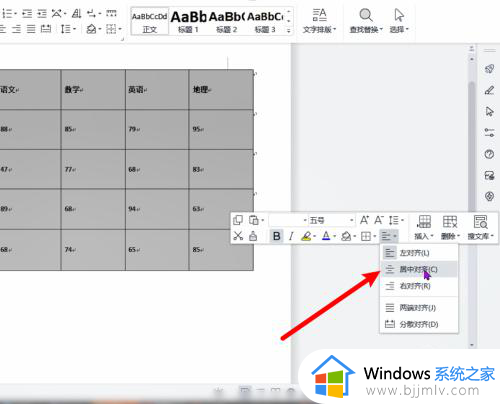Click the mini toolbar alignment icon
Viewport: 500px width, 404px height.
pyautogui.click(x=386, y=236)
